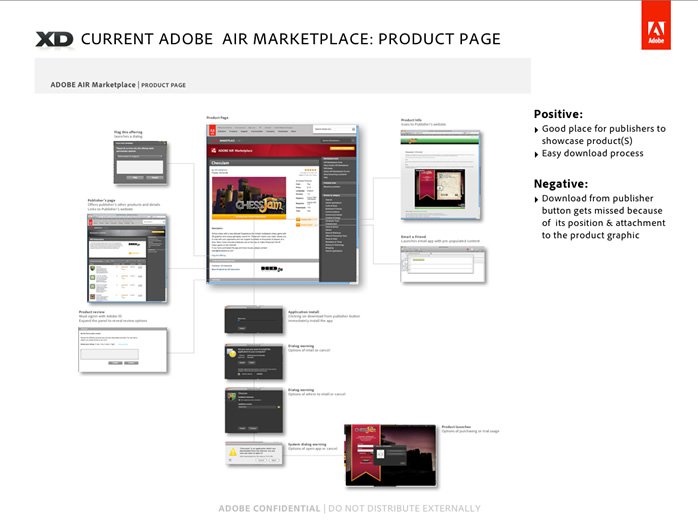This screenshot has width=698, height=525.
Task: Click "ADOBE AIR Marketplace" in the grey header bar
Action: click(93, 85)
